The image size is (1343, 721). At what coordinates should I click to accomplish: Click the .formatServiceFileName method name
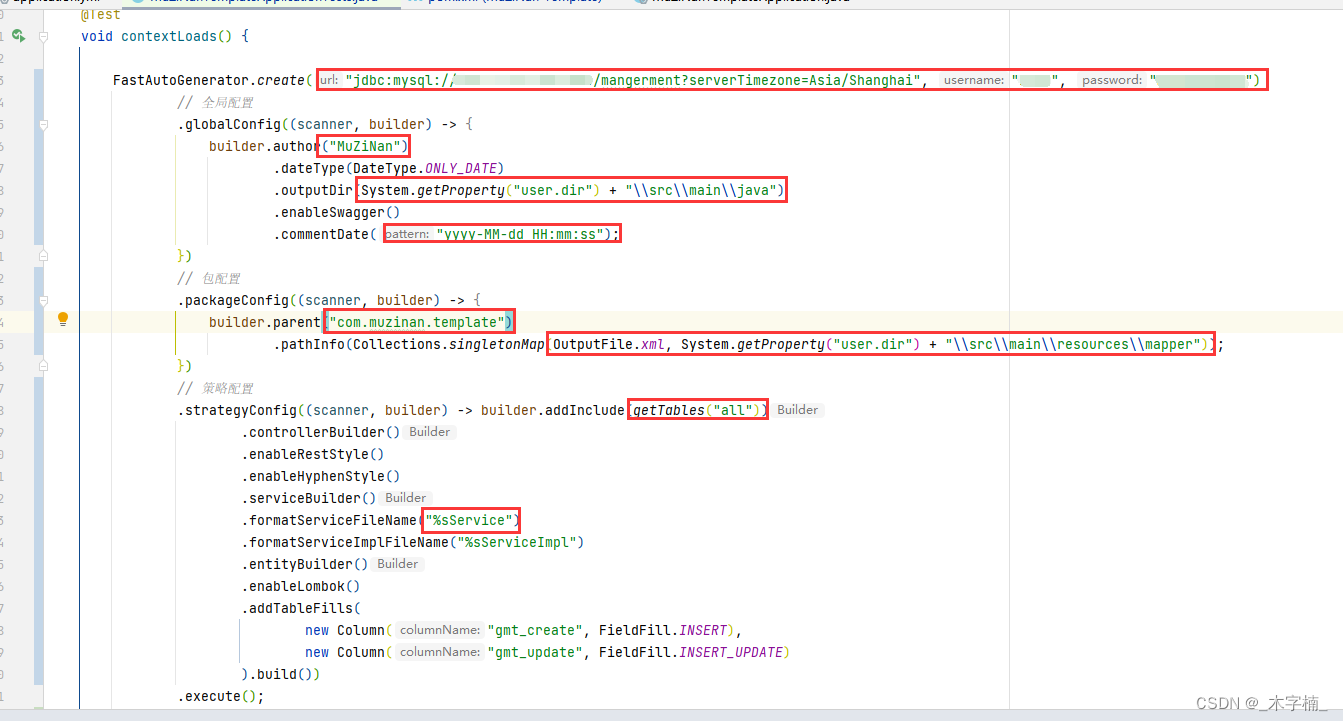(329, 520)
